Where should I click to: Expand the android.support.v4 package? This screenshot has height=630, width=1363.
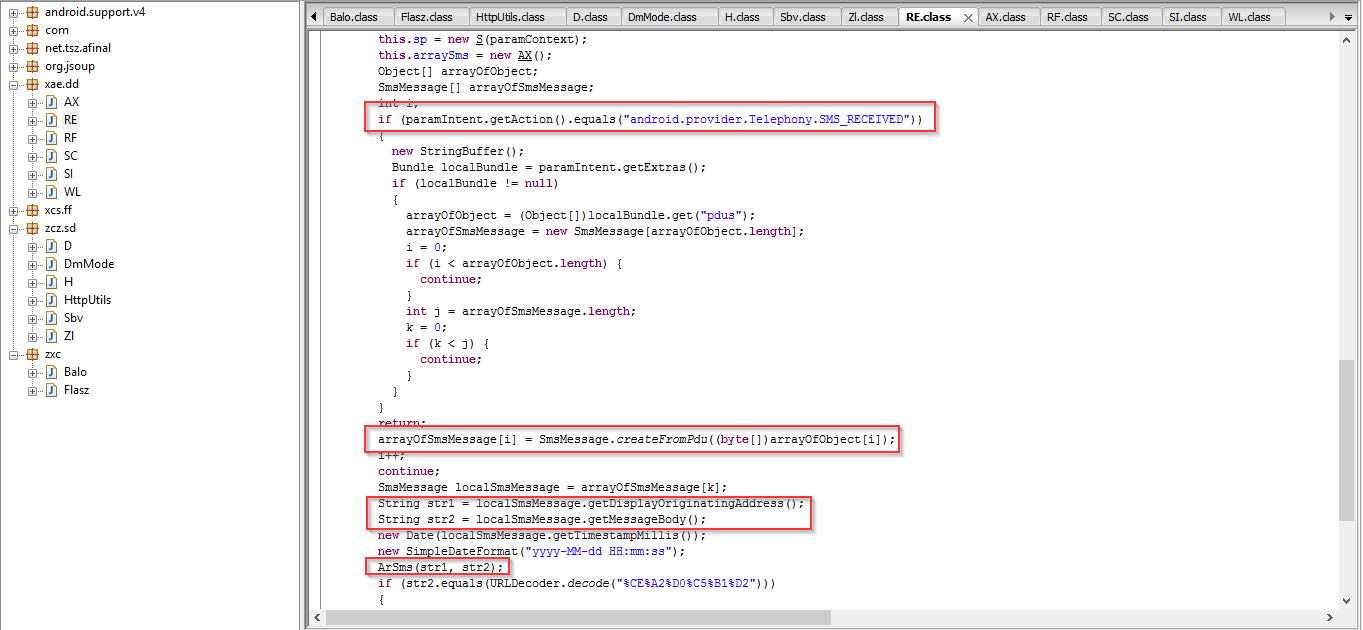[15, 12]
